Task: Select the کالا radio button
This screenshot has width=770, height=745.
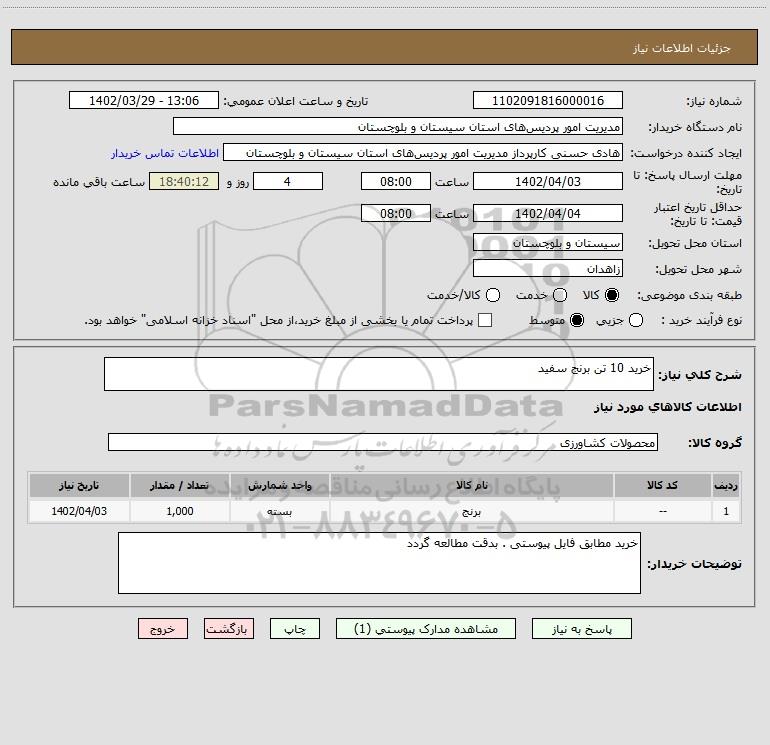Action: 612,295
